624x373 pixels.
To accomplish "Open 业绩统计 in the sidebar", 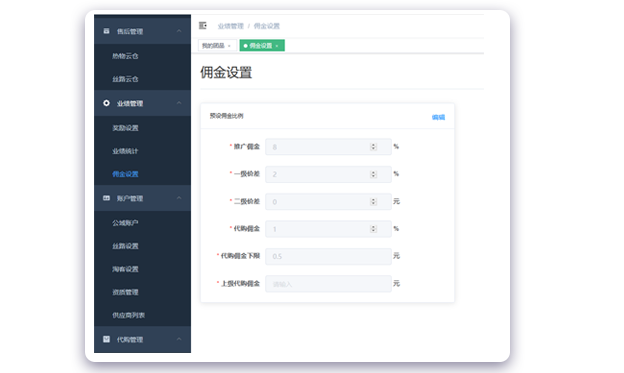I will coord(125,151).
